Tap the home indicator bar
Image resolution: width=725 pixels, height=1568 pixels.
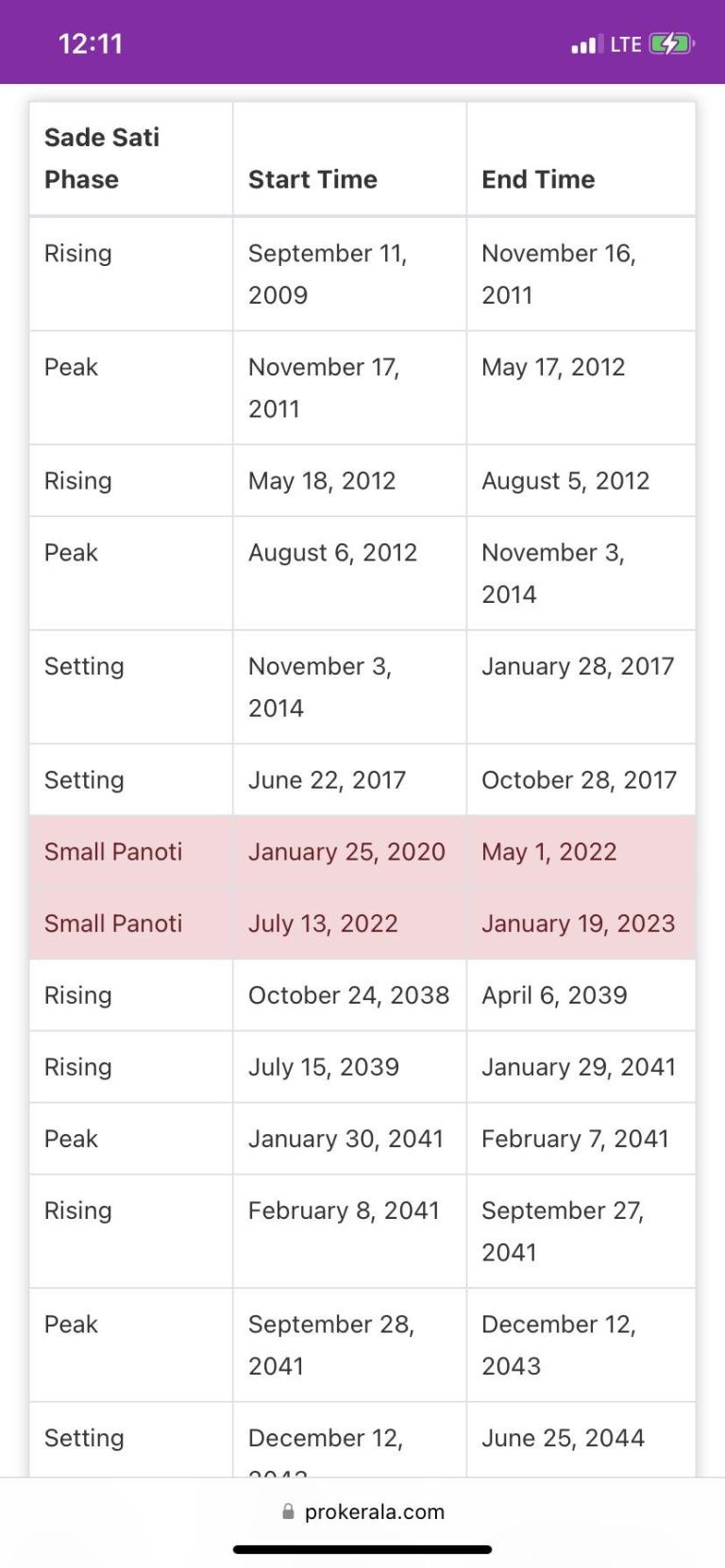(362, 1549)
